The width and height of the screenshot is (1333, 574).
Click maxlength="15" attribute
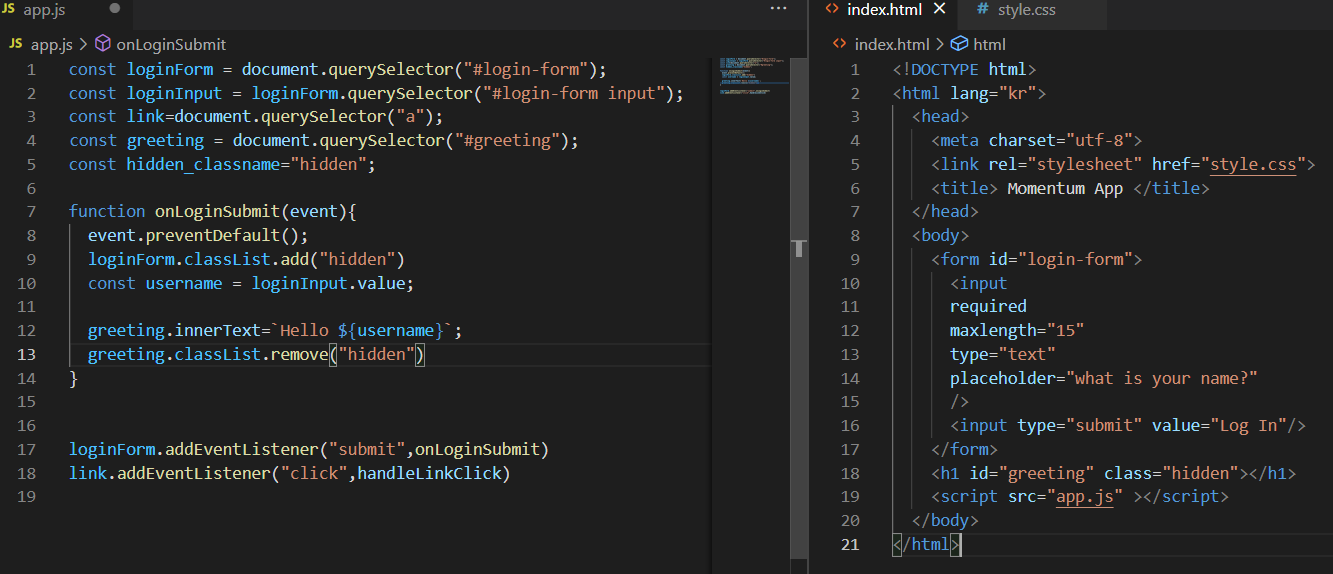pyautogui.click(x=1017, y=330)
